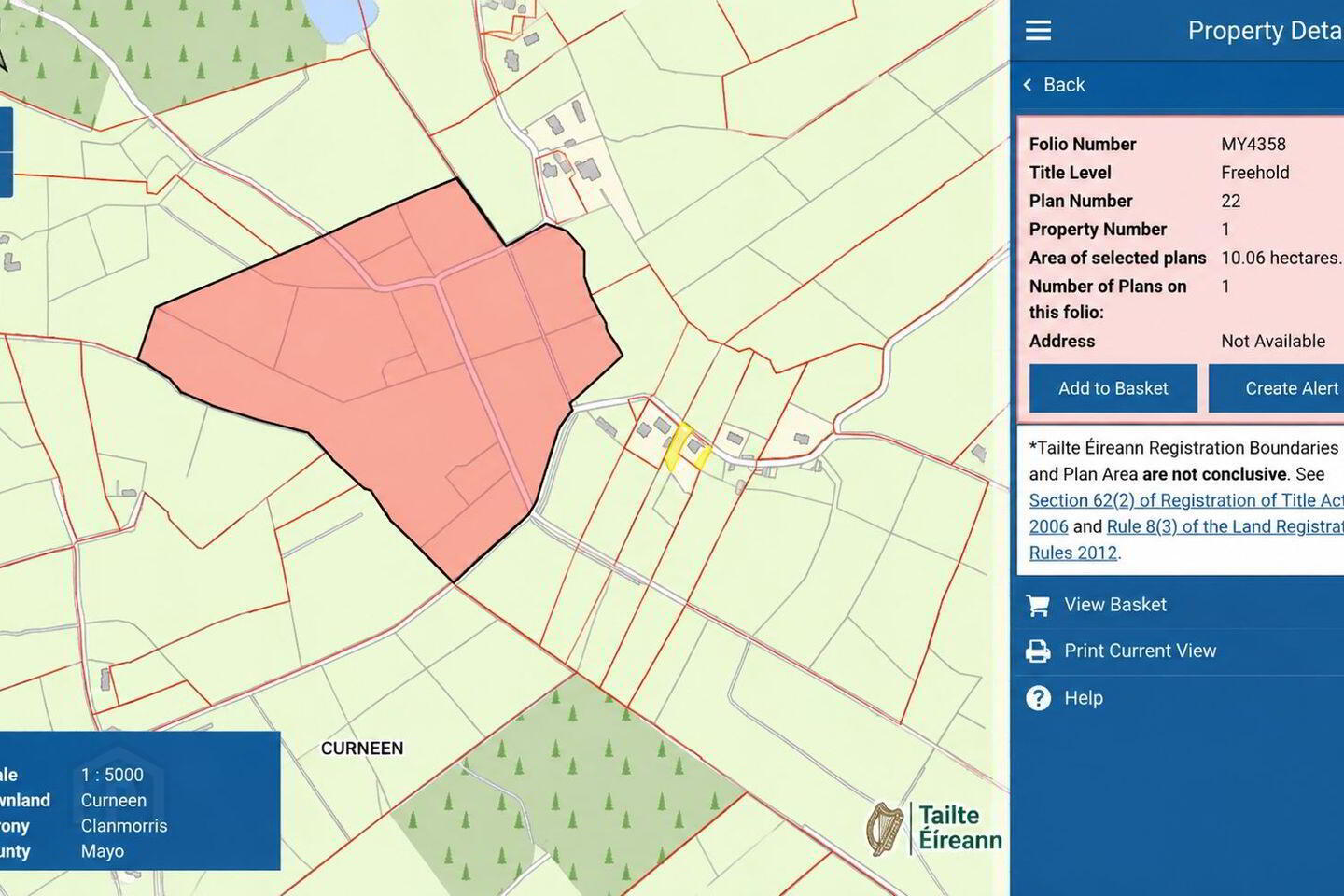Click the Add to Basket button
The height and width of the screenshot is (896, 1344).
pyautogui.click(x=1113, y=388)
